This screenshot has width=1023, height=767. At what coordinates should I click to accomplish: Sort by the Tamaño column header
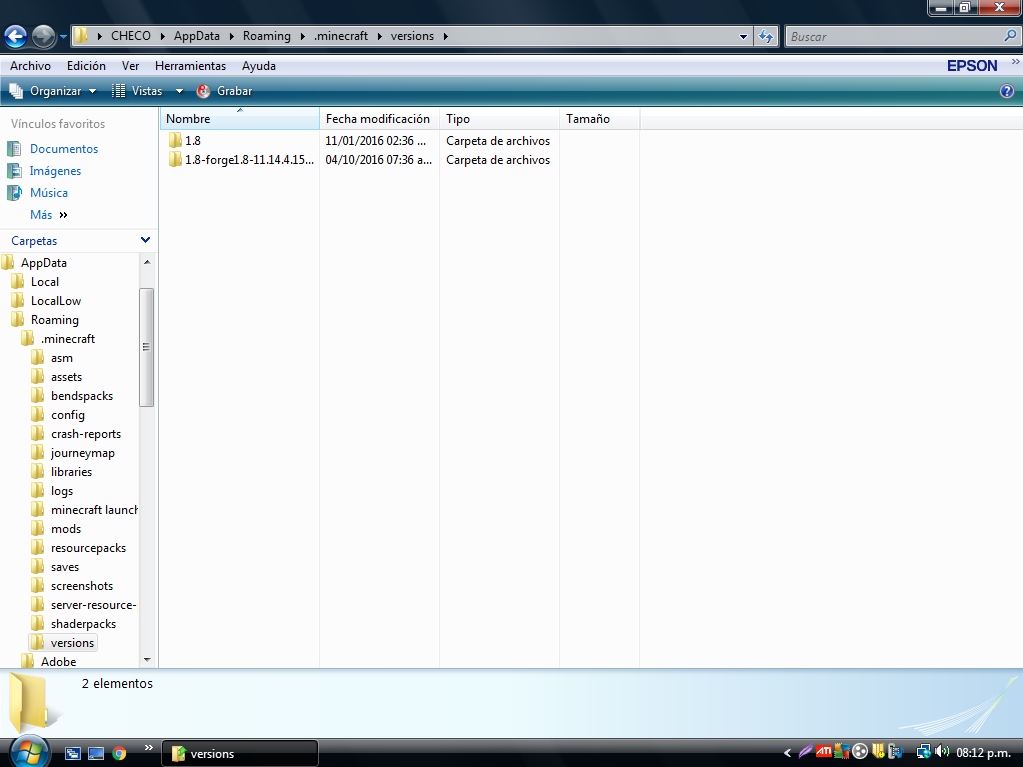(600, 119)
